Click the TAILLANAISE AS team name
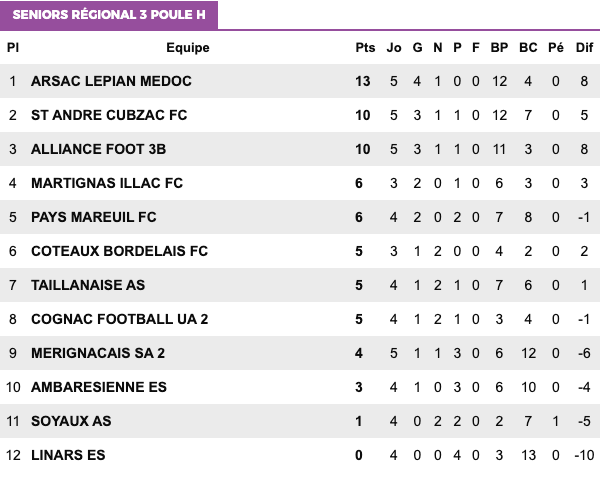This screenshot has width=604, height=483. point(88,285)
